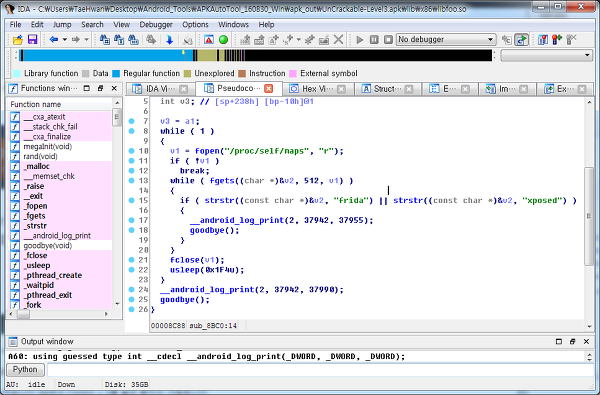
Task: Open the Search menu
Action: 92,24
